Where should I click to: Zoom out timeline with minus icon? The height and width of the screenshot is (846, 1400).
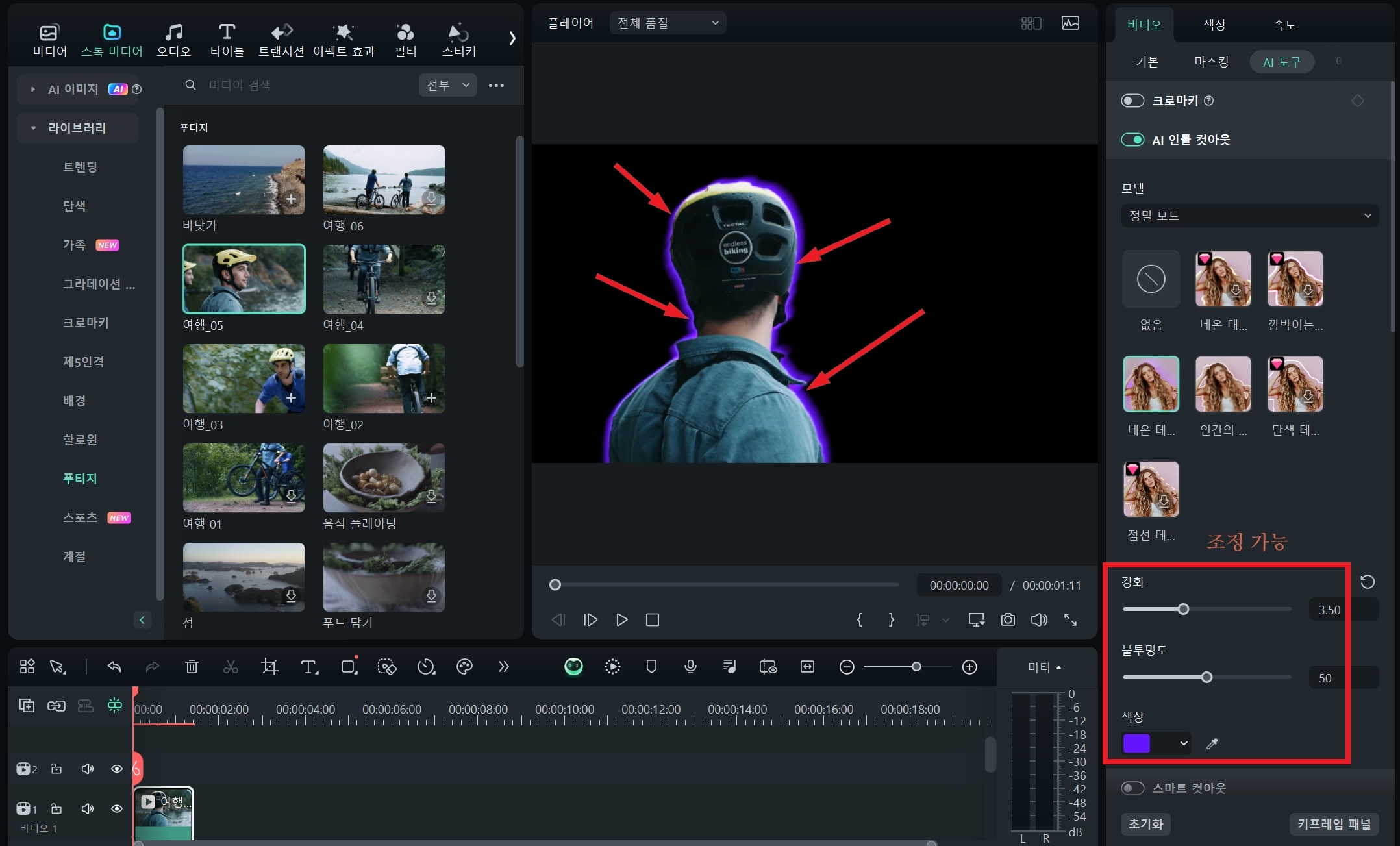tap(847, 667)
